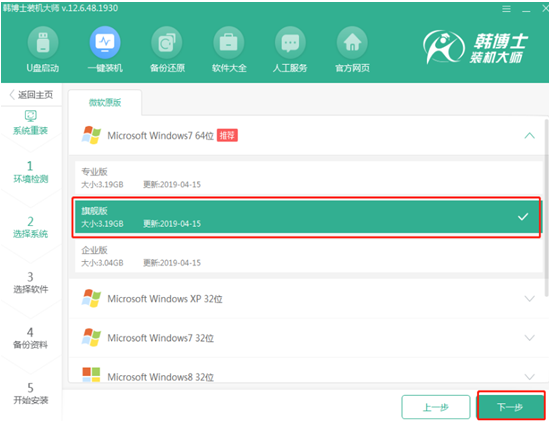The height and width of the screenshot is (425, 549).
Task: Open the 软件大全 software briefcase icon
Action: (229, 42)
